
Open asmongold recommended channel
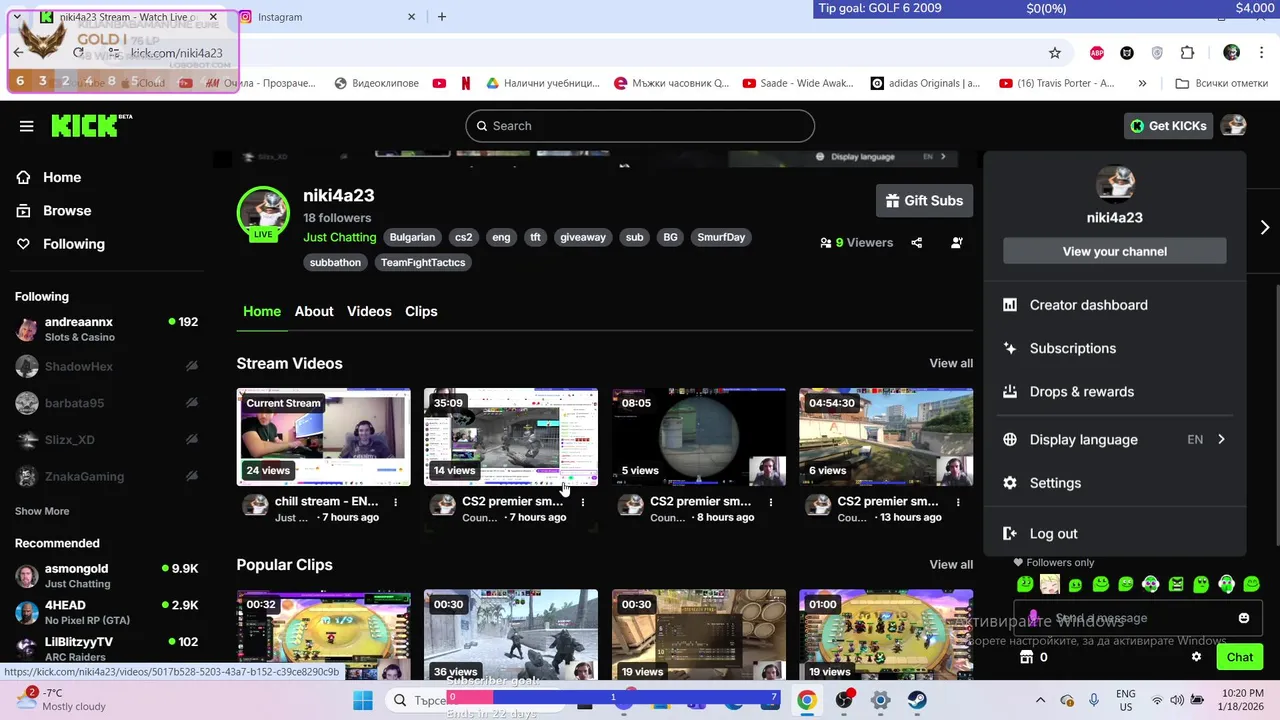coord(106,576)
